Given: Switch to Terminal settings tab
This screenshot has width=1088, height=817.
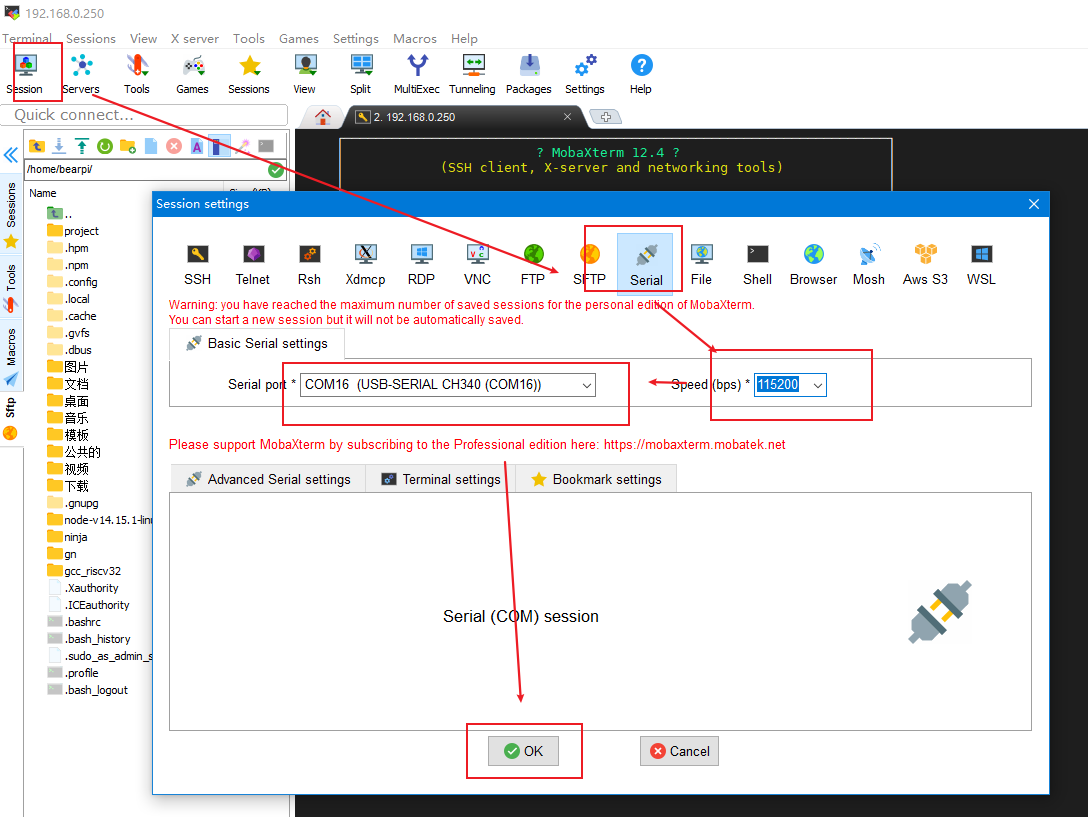Looking at the screenshot, I should pyautogui.click(x=441, y=480).
